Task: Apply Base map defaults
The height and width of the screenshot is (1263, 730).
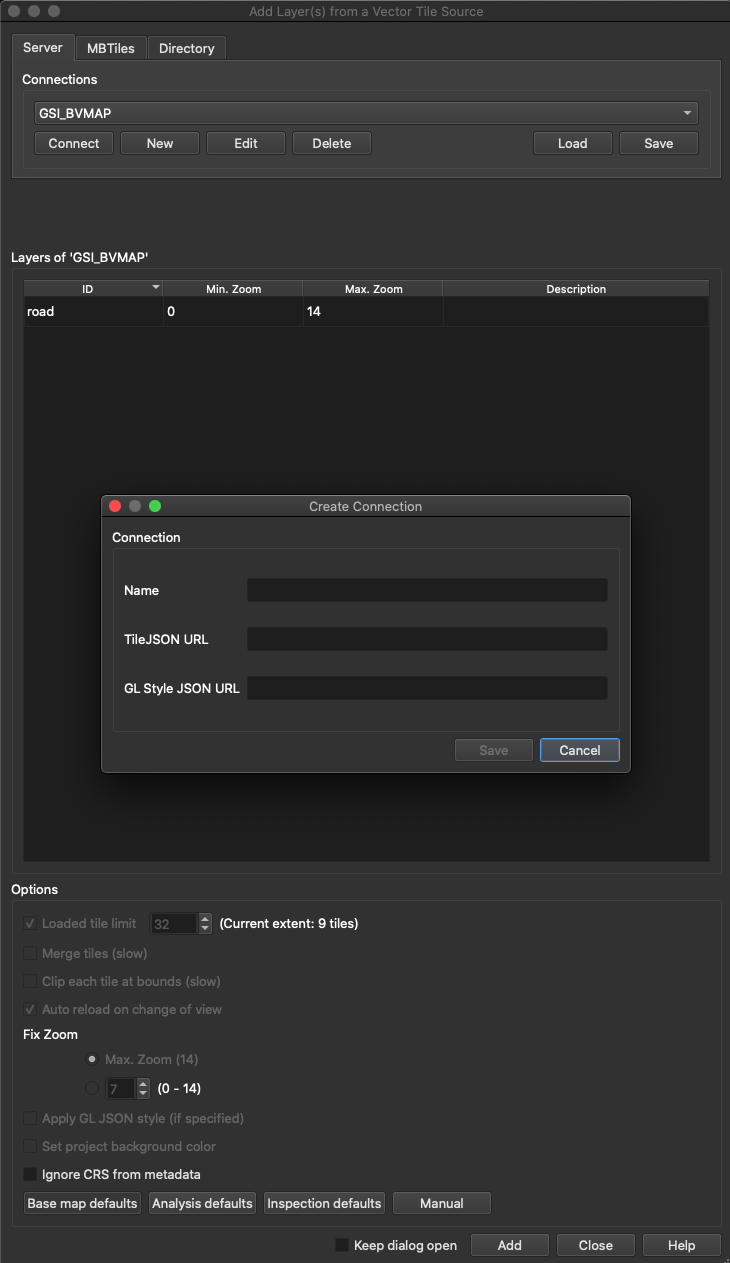Action: [82, 1203]
